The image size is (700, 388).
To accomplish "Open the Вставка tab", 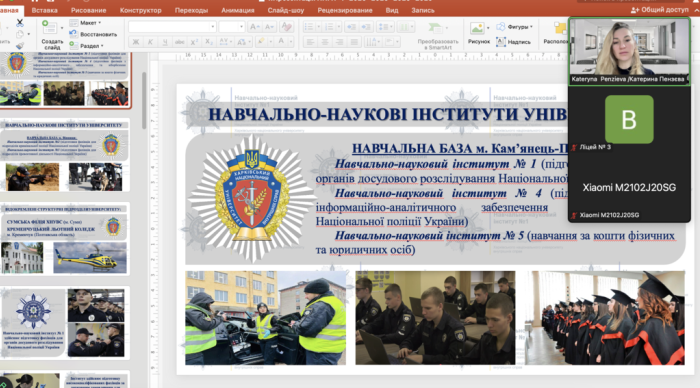I will (x=45, y=10).
